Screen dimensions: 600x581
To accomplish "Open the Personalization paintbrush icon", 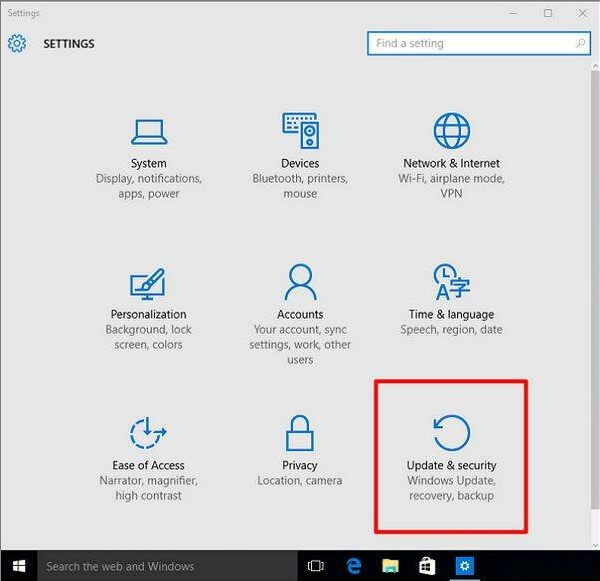I will click(x=148, y=284).
